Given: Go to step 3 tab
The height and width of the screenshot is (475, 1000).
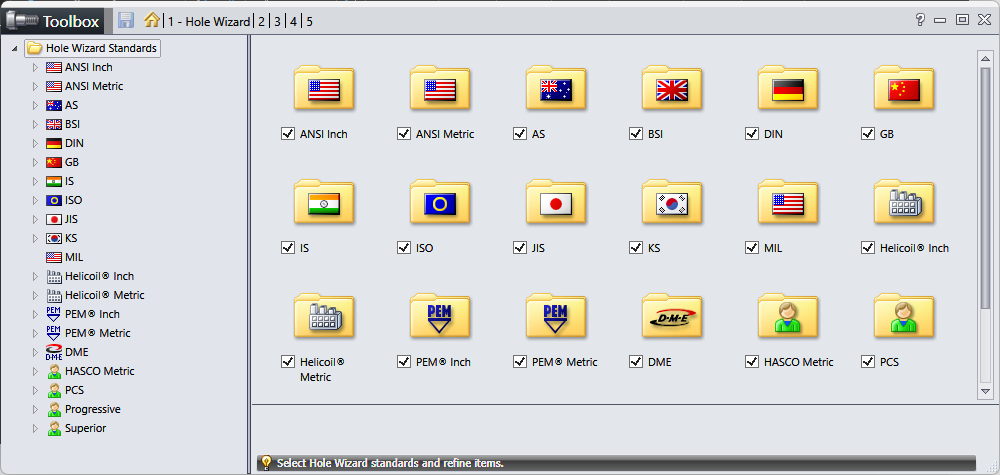Looking at the screenshot, I should (277, 22).
